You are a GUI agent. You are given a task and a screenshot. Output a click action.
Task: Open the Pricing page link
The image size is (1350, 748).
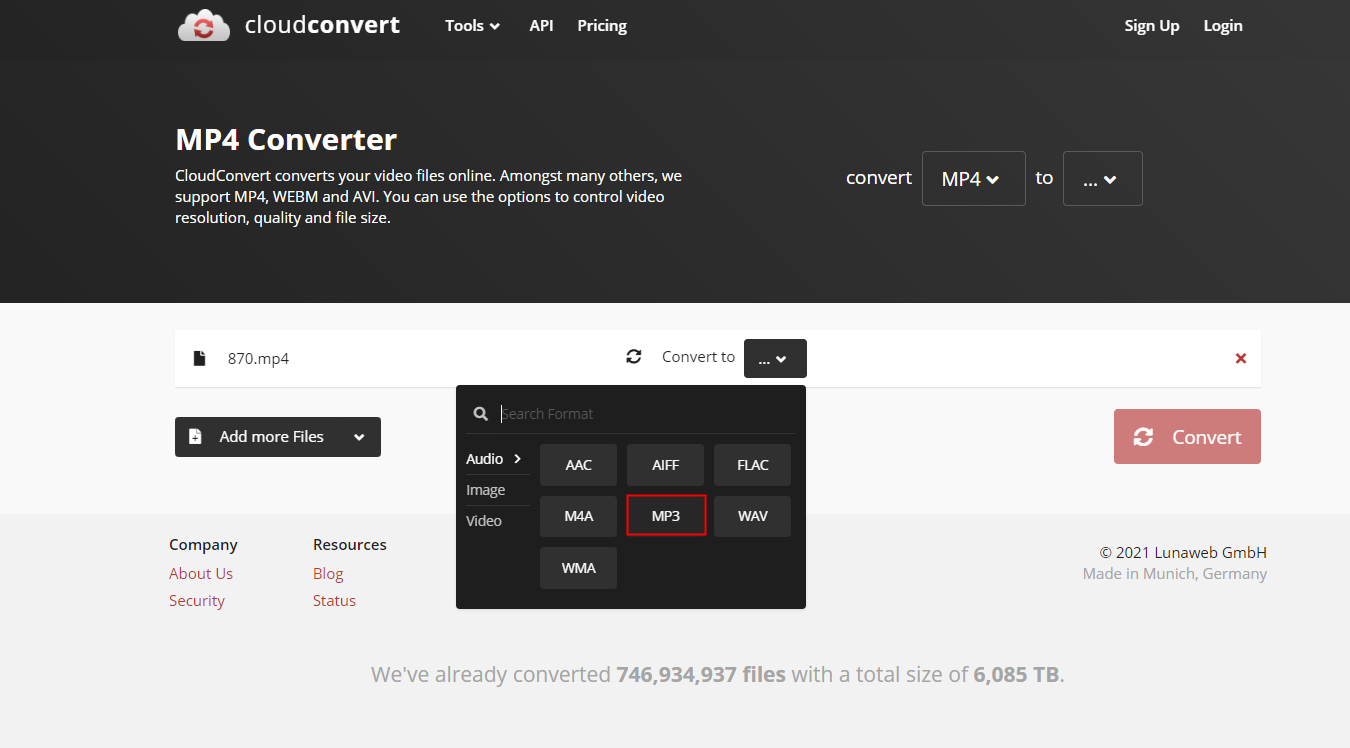[602, 26]
